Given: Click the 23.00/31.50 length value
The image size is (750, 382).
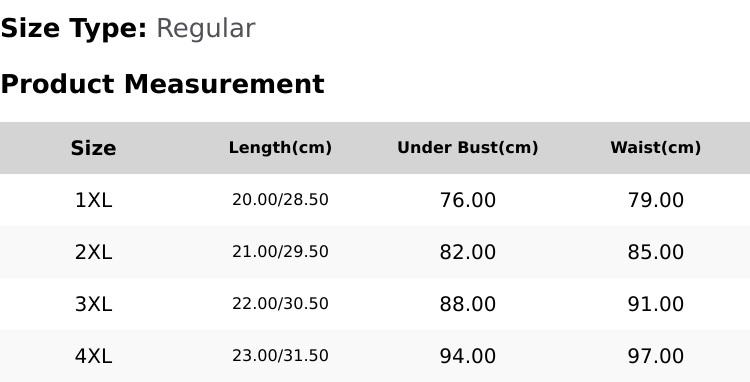Looking at the screenshot, I should (280, 356).
